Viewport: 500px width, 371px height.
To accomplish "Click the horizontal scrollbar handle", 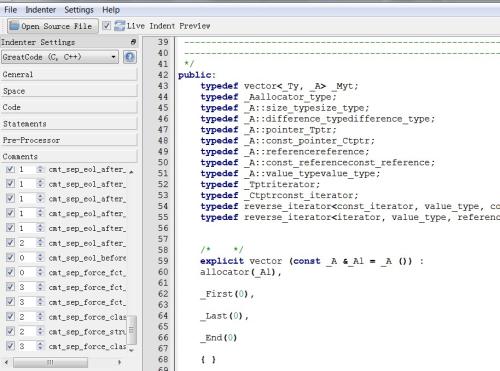I will click(50, 362).
